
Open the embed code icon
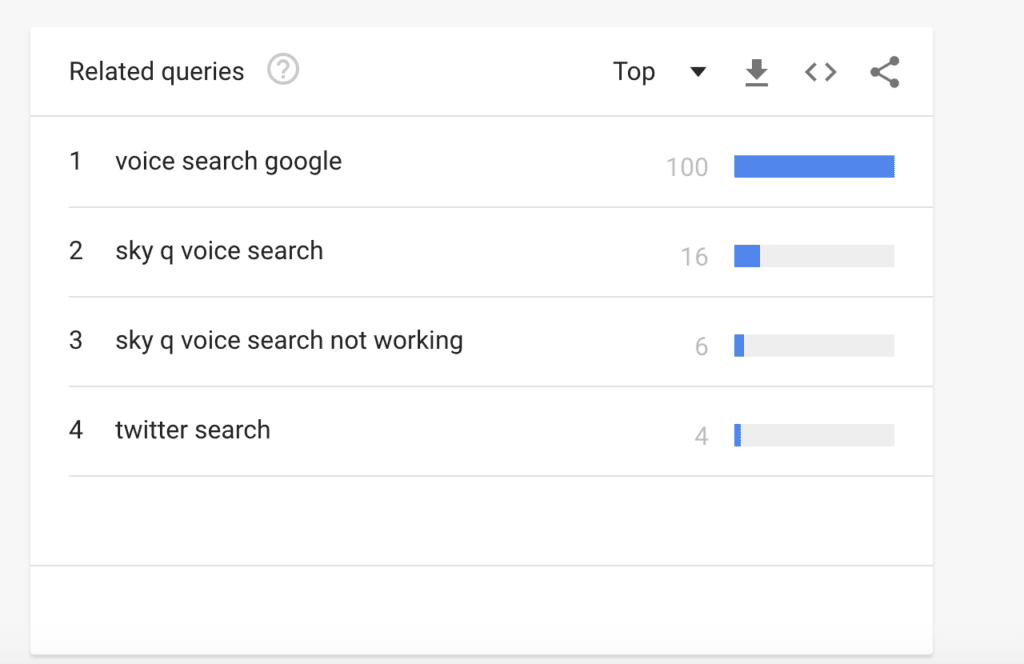click(x=820, y=72)
